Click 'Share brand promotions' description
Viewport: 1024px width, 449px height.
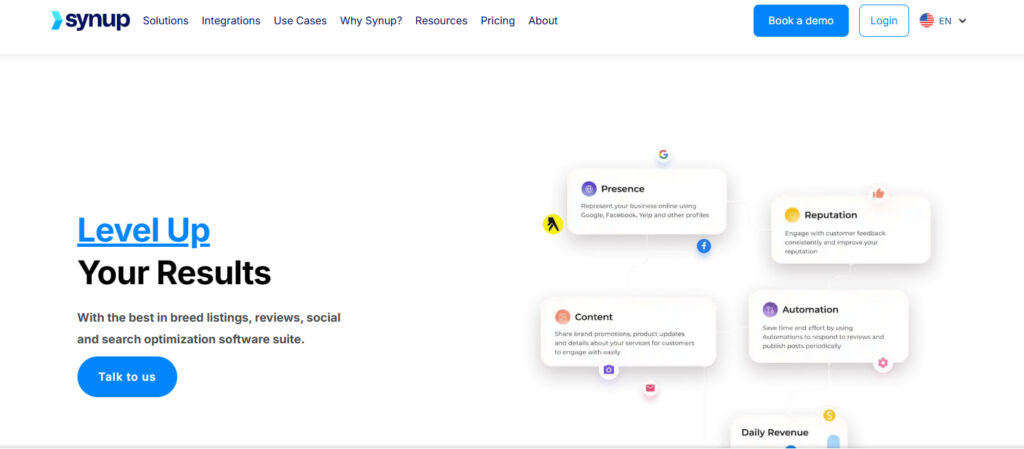pos(624,343)
